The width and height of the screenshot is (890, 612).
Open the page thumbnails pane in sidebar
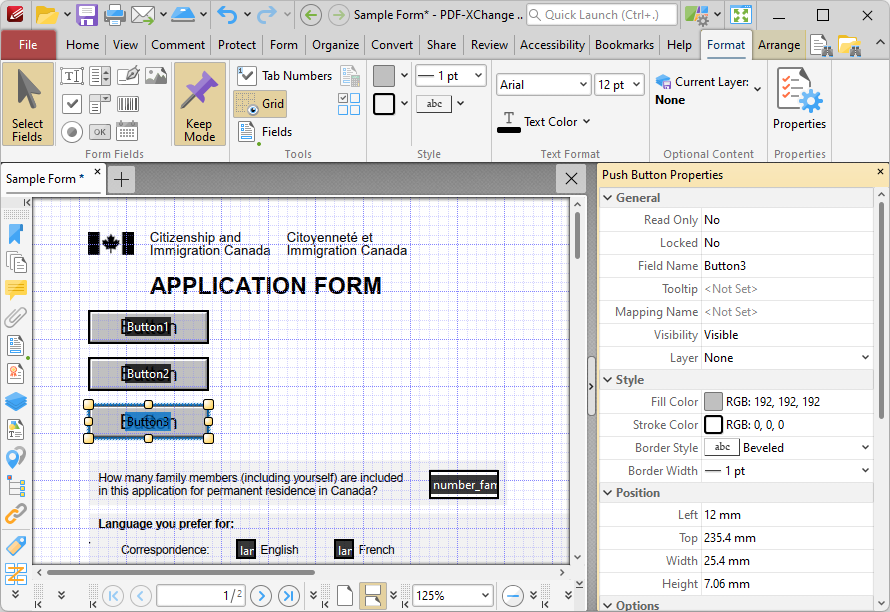point(16,262)
